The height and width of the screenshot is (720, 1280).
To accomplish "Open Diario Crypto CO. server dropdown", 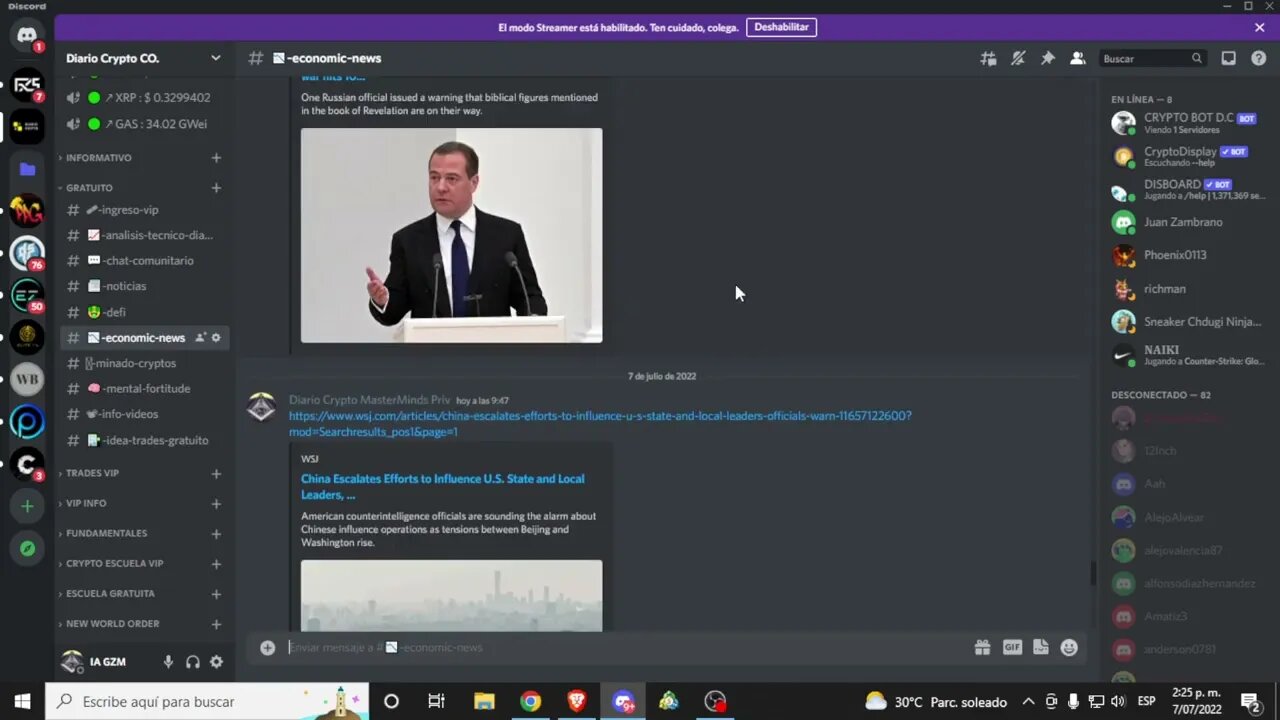I will [x=143, y=58].
